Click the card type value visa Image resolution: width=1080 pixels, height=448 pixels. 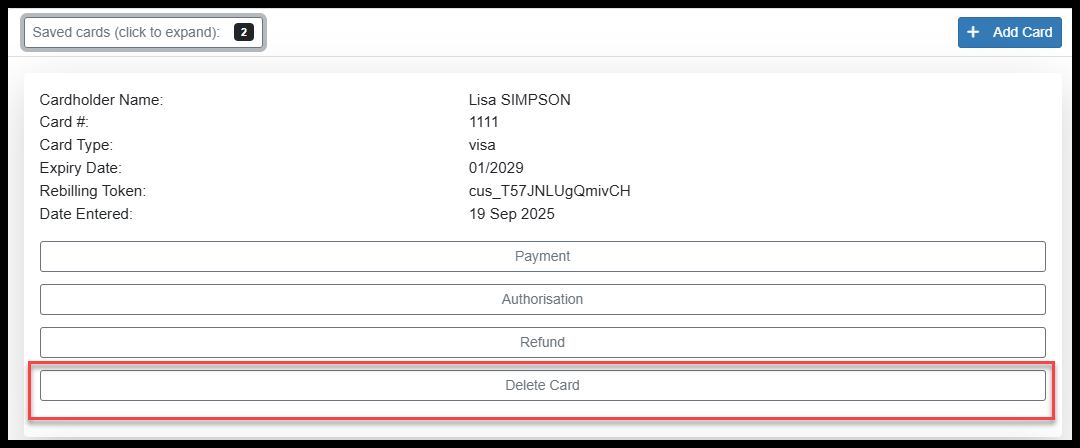[482, 145]
